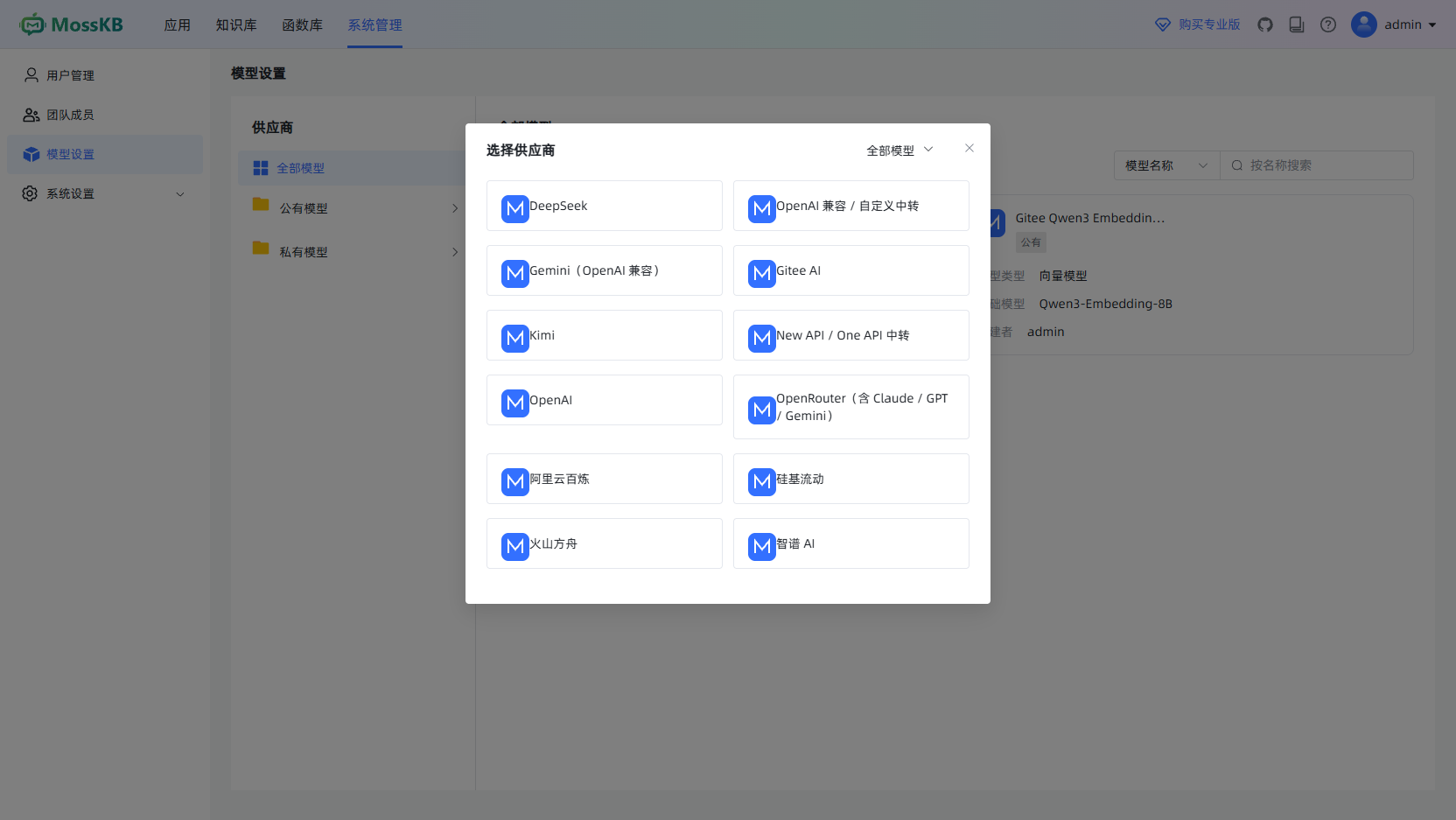This screenshot has width=1456, height=820.
Task: Click the help question mark icon
Action: coord(1328,25)
